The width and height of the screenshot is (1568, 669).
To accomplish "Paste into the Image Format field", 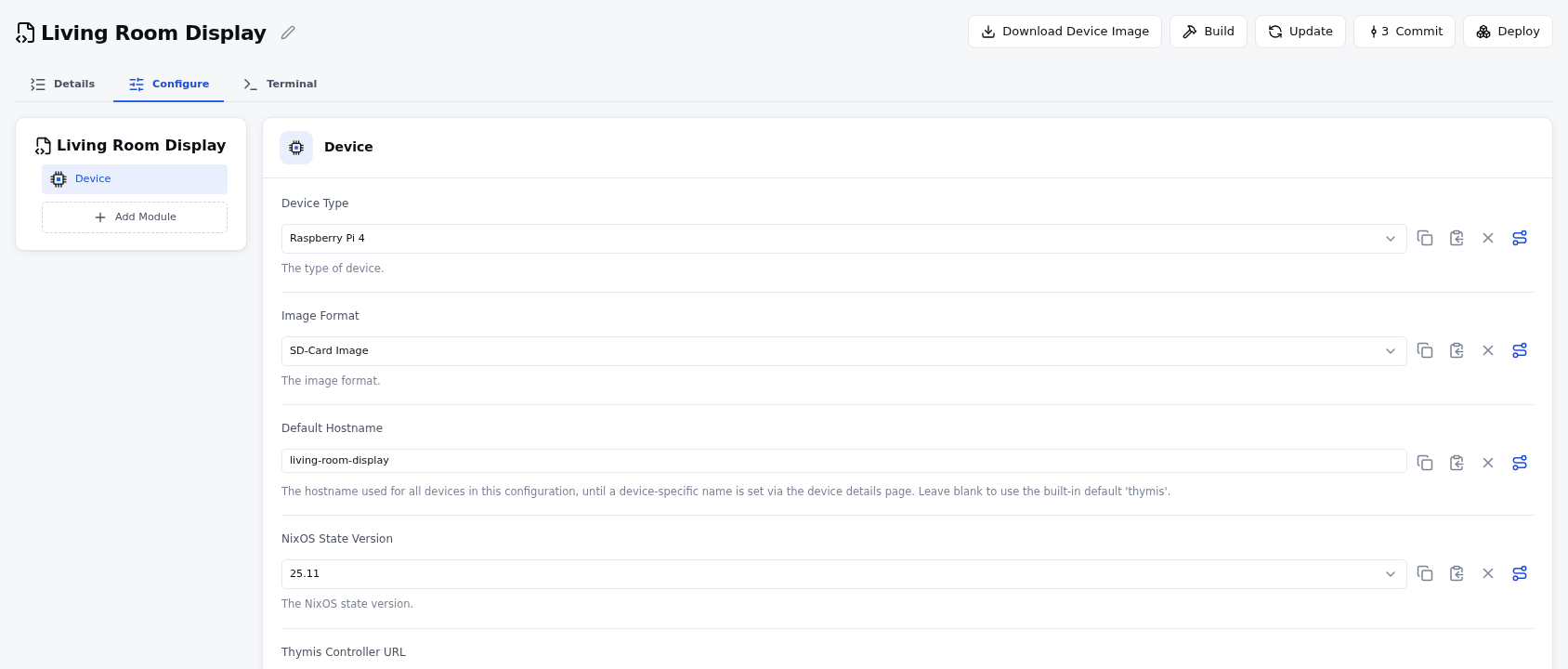I will pos(1457,350).
